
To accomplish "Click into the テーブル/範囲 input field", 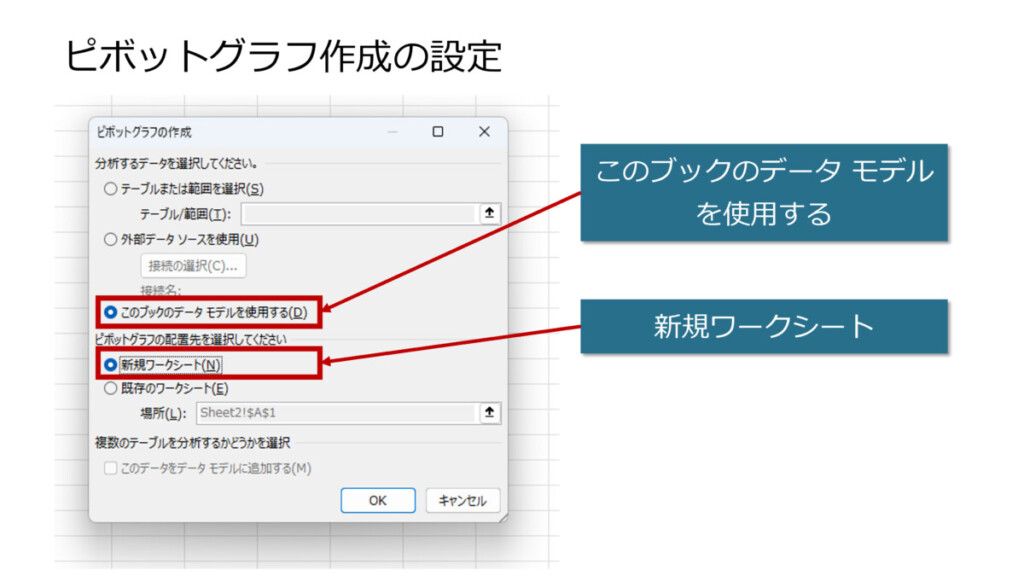I will point(357,214).
